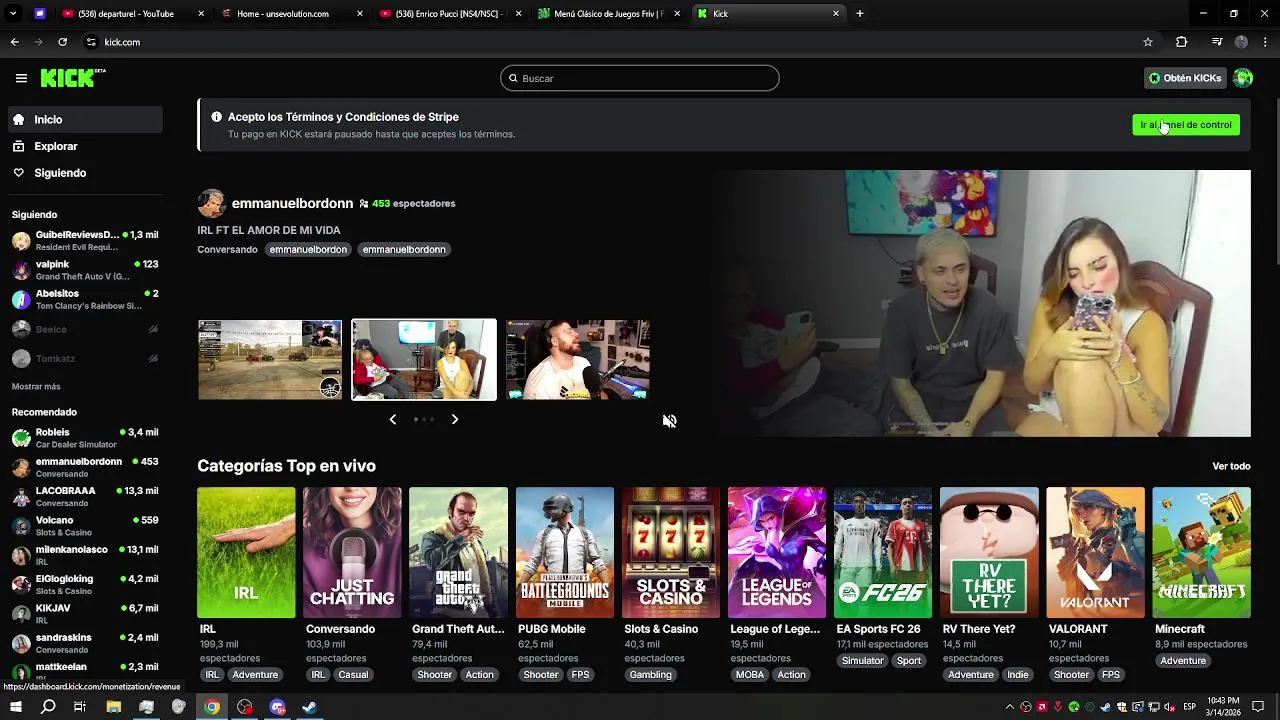Click Ver todo for top categories
The width and height of the screenshot is (1280, 720).
tap(1231, 466)
